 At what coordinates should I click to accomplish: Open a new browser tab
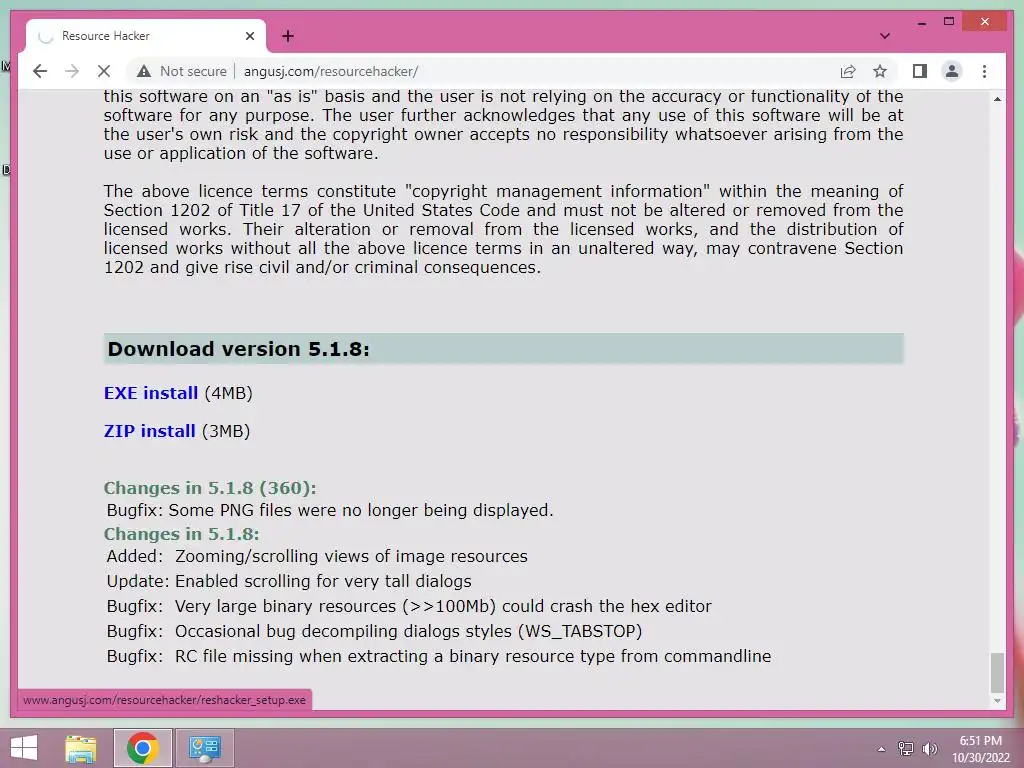tap(287, 36)
